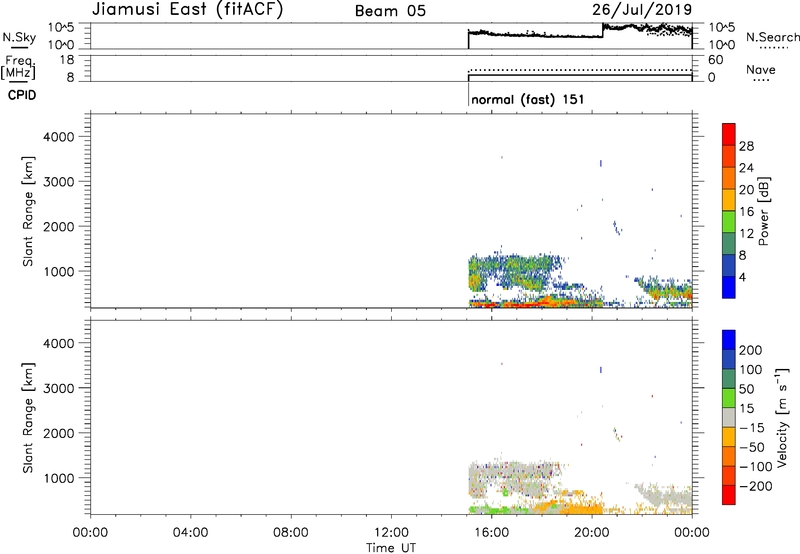
Task: Click the "28" value on Power colorbar
Action: 746,146
